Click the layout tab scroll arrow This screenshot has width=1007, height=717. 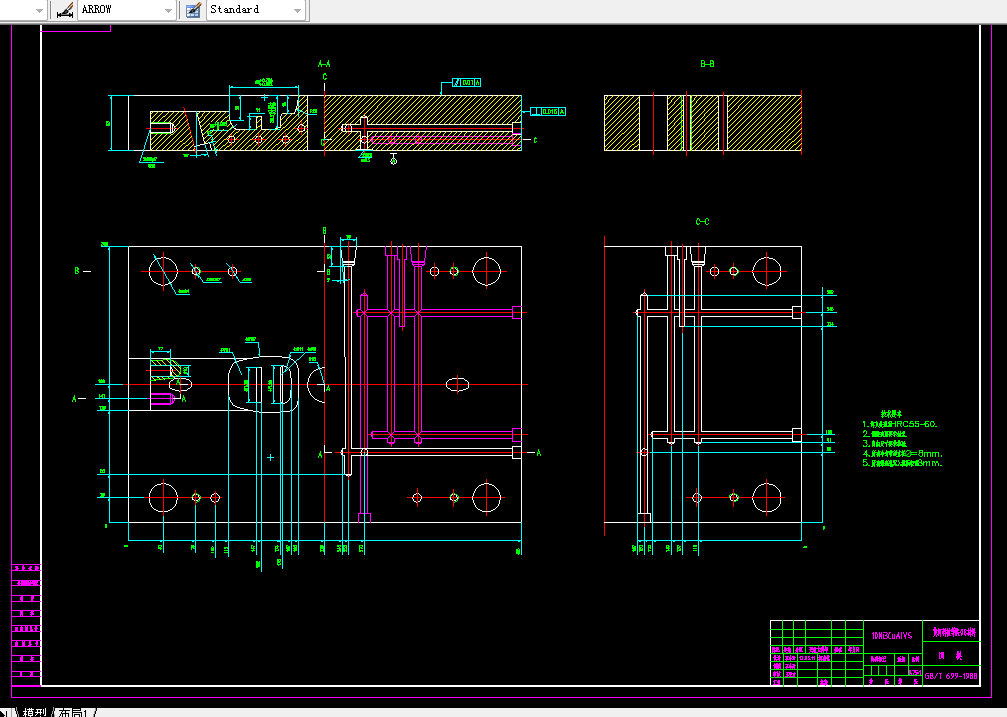tap(6, 713)
